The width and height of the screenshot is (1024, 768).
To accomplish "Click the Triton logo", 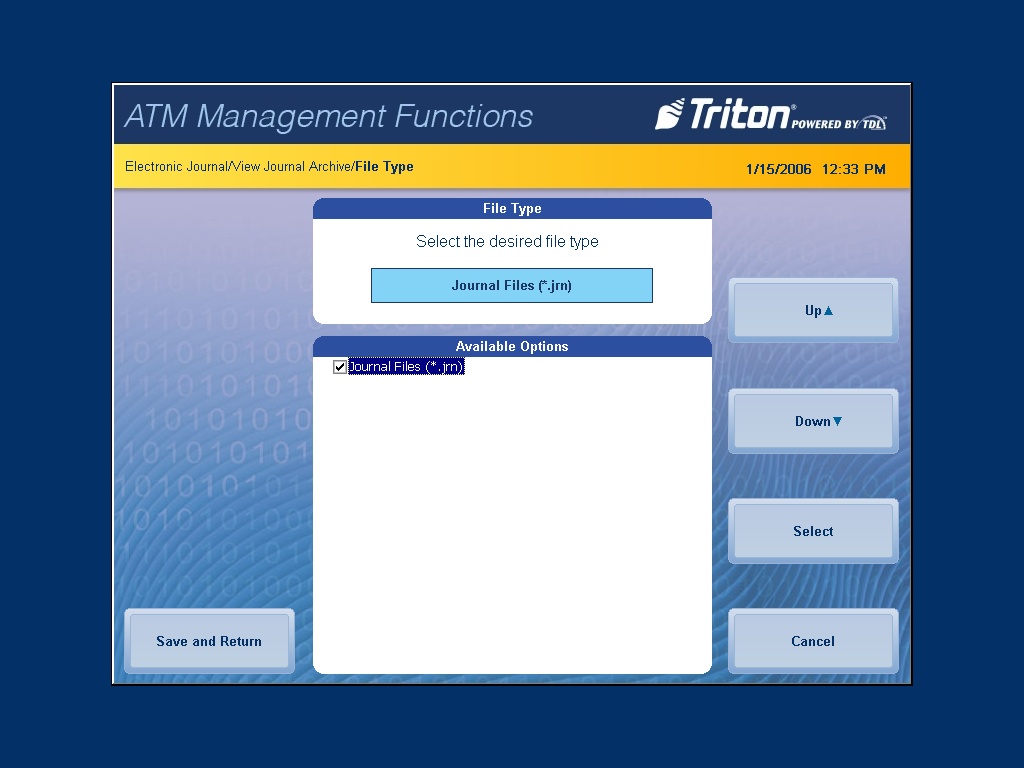I will pyautogui.click(x=771, y=114).
